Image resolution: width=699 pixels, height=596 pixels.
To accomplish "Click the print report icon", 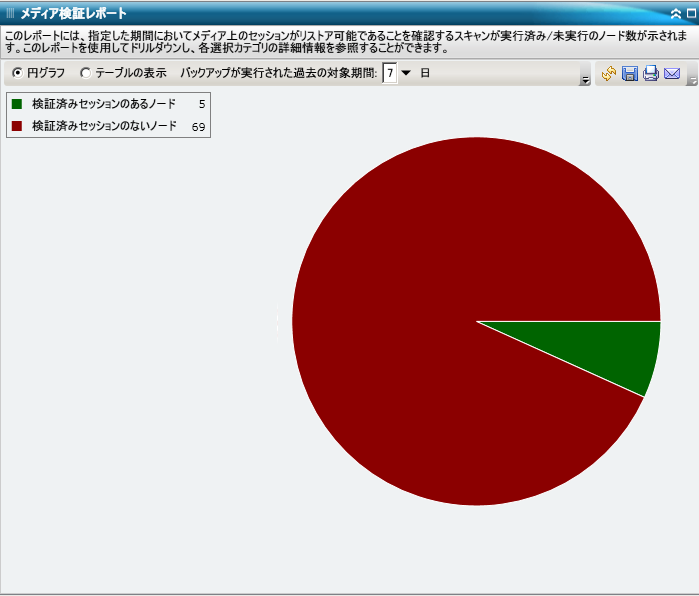I will click(651, 73).
